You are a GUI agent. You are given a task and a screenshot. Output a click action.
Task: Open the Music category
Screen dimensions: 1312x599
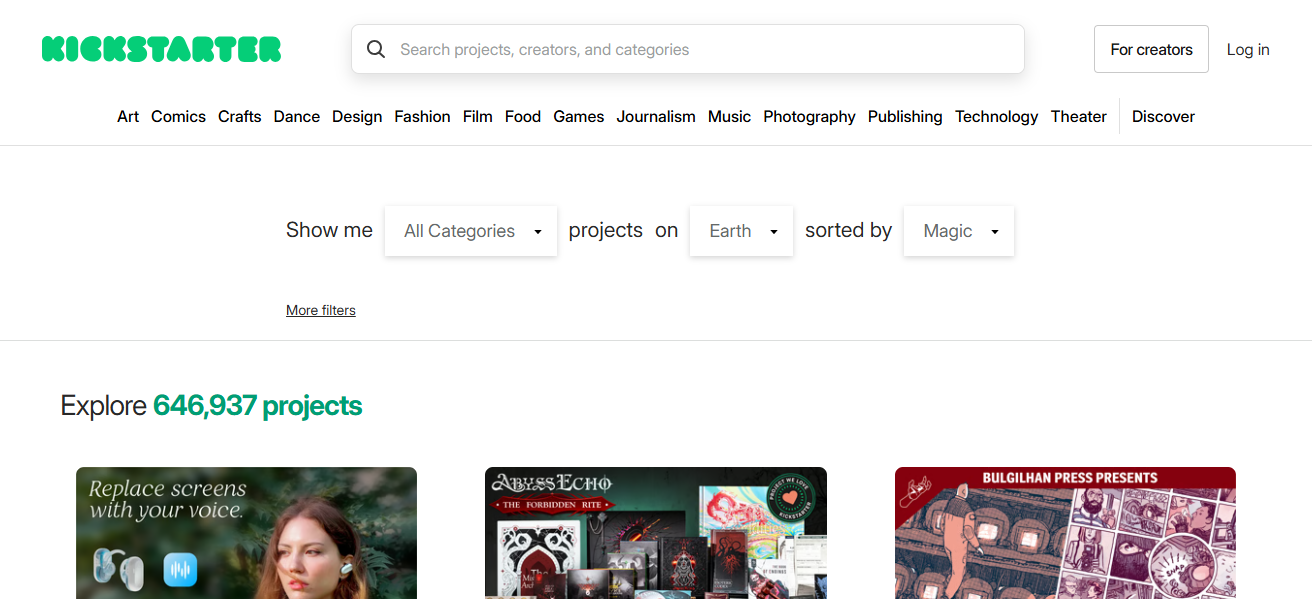pos(729,116)
